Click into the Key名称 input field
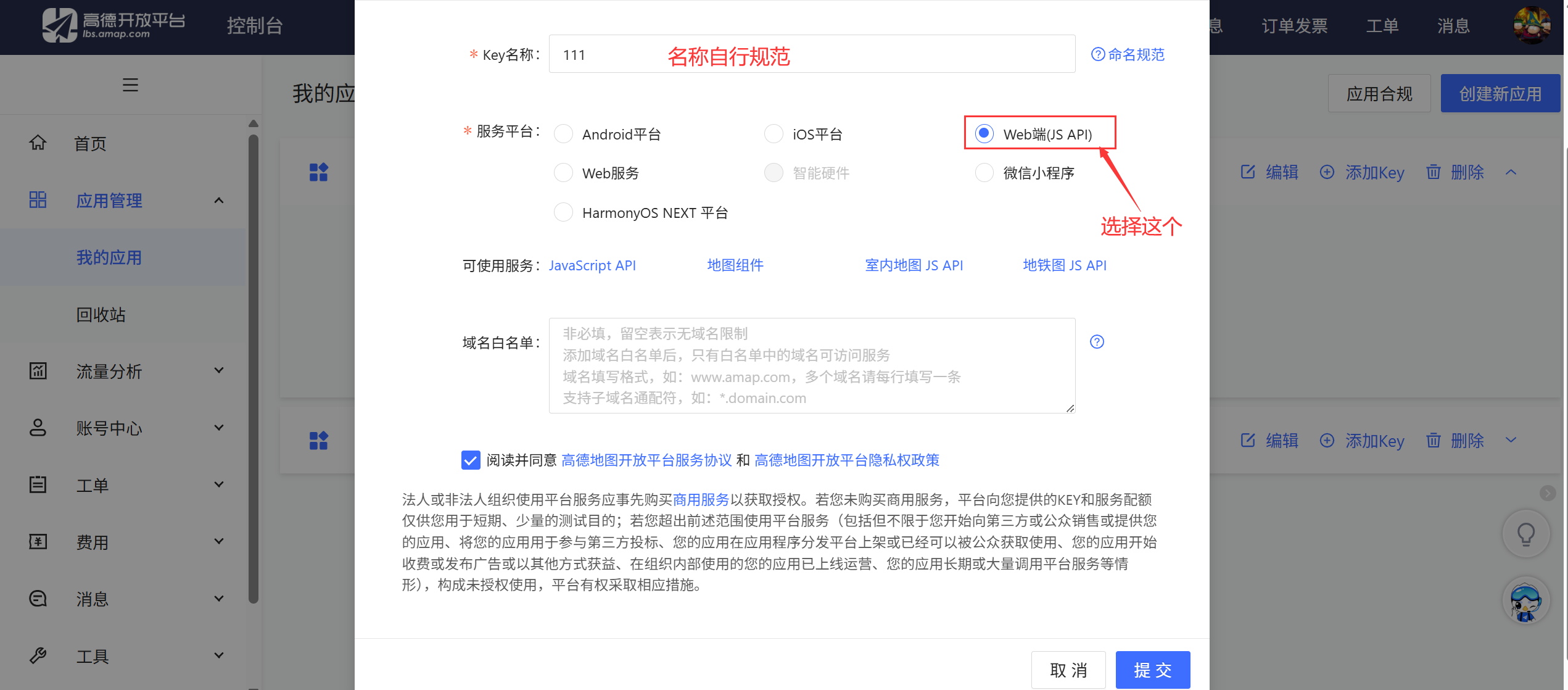This screenshot has width=1568, height=690. pyautogui.click(x=811, y=54)
